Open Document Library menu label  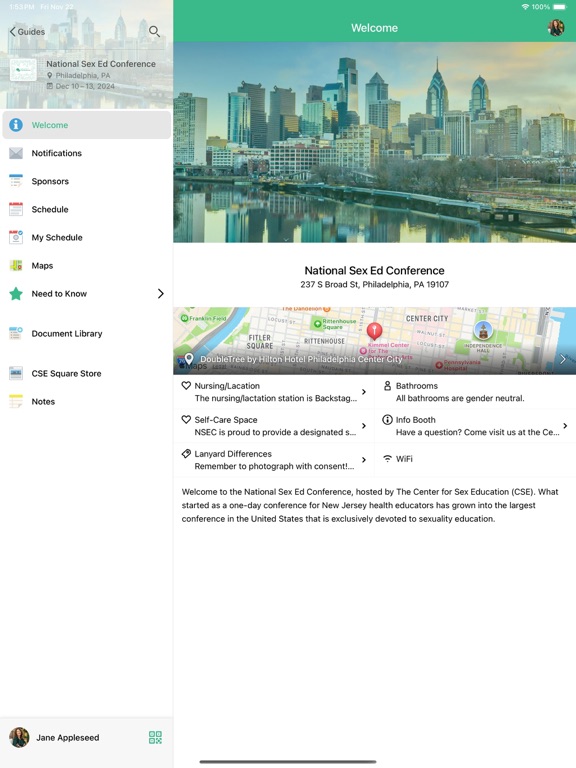[67, 334]
